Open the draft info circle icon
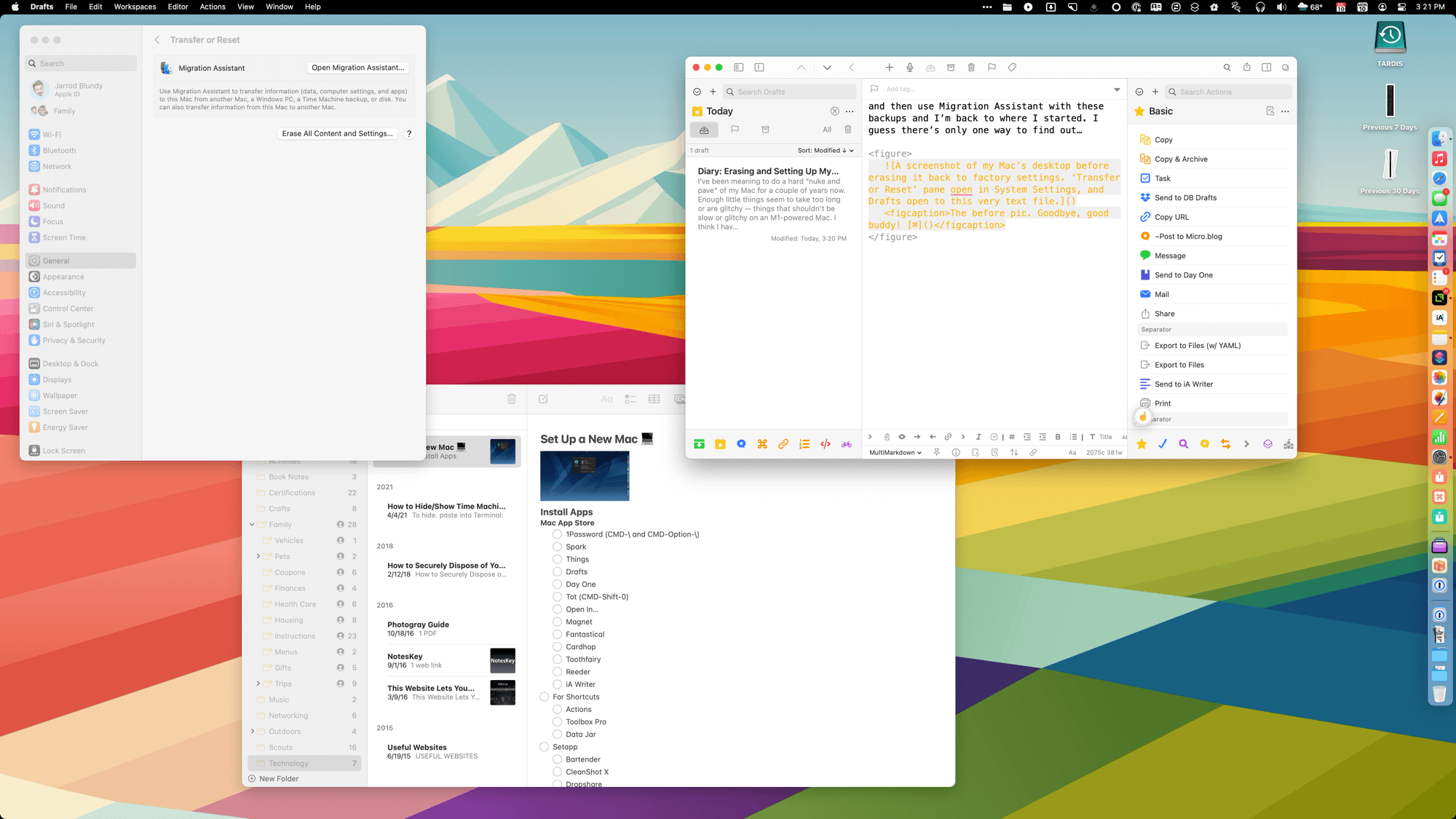This screenshot has height=819, width=1456. tap(956, 453)
